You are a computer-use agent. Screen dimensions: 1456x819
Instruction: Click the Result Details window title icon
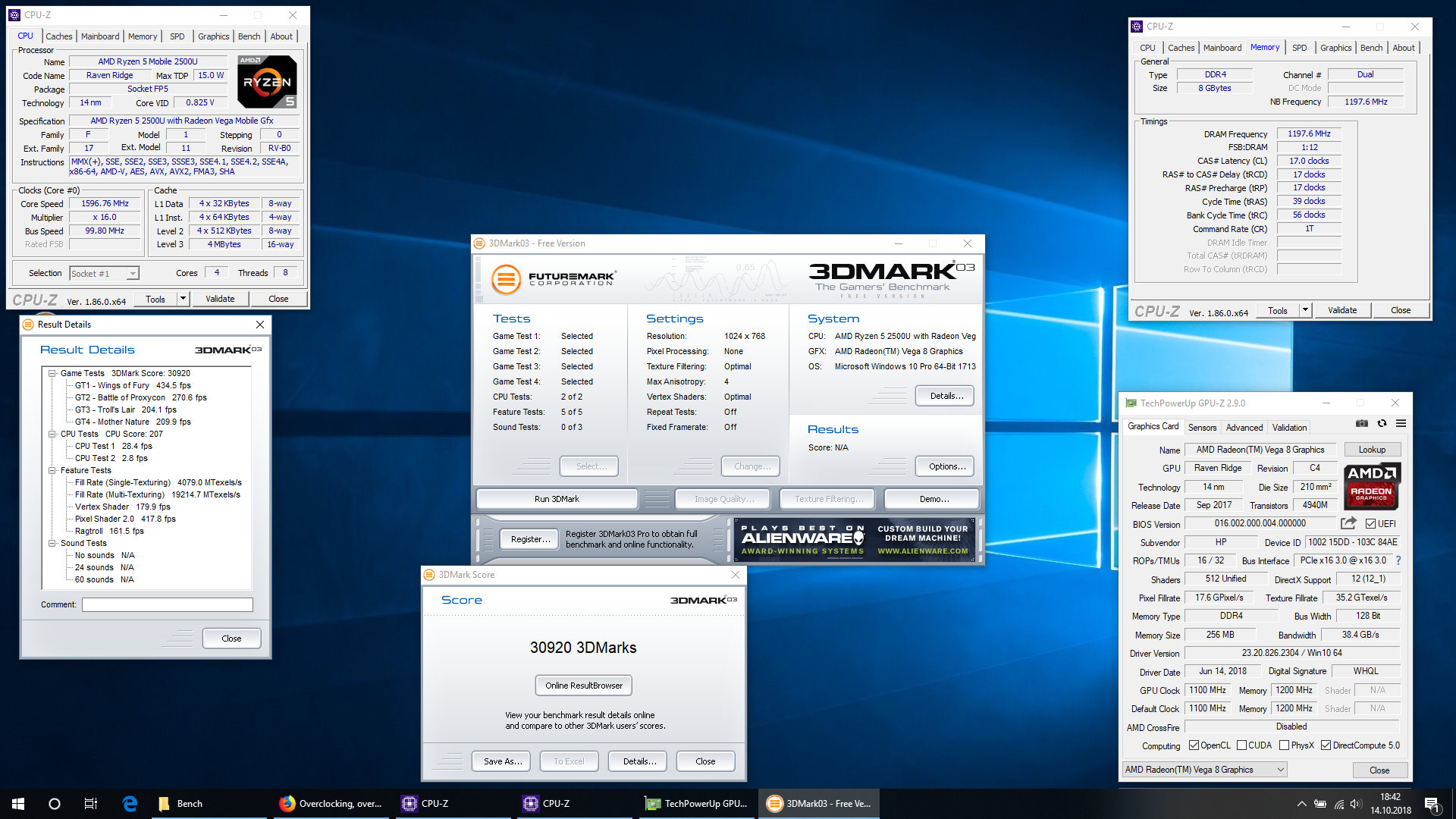28,325
